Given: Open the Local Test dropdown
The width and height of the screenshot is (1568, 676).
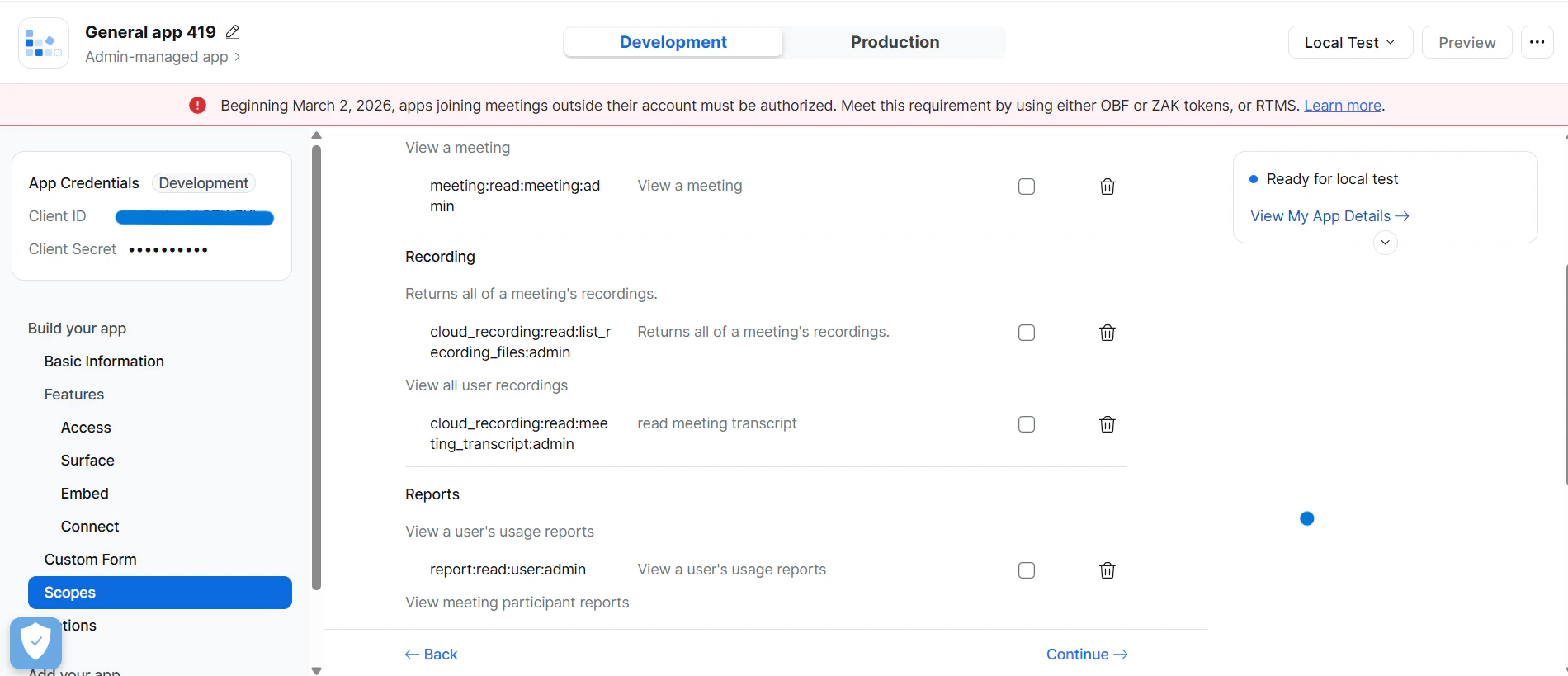Looking at the screenshot, I should (x=1350, y=42).
